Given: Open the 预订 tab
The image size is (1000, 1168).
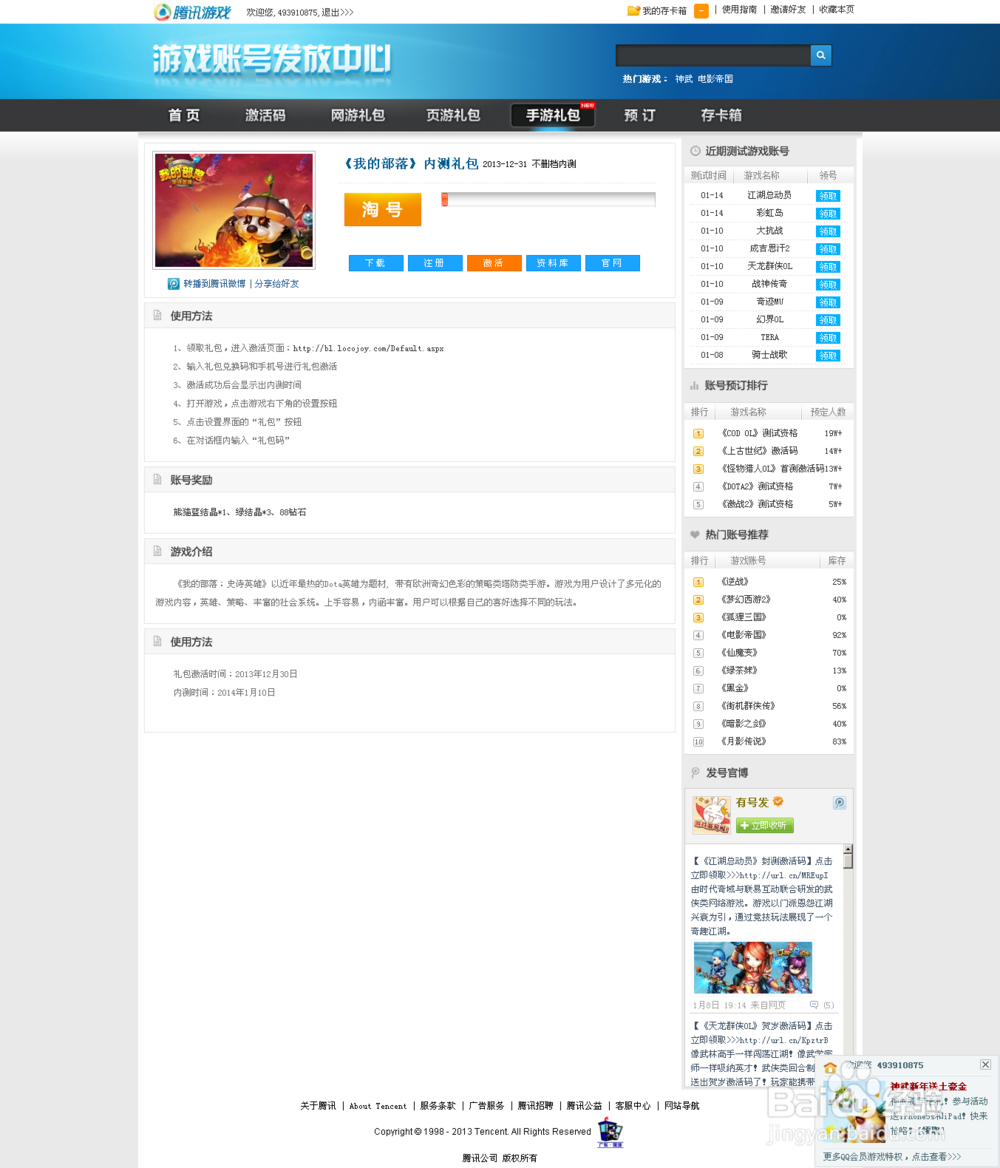Looking at the screenshot, I should pos(639,115).
